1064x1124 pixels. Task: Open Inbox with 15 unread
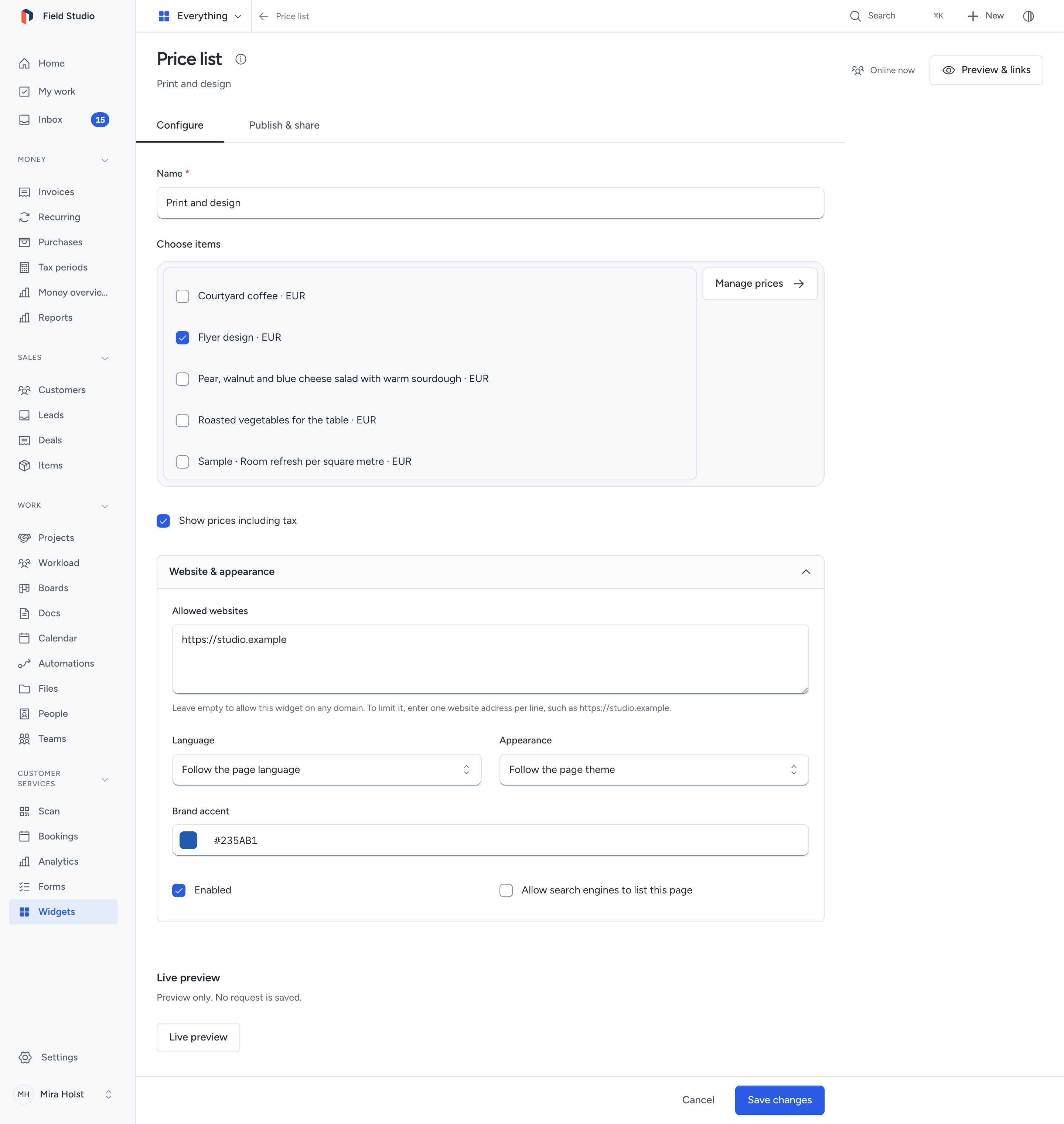click(x=64, y=120)
